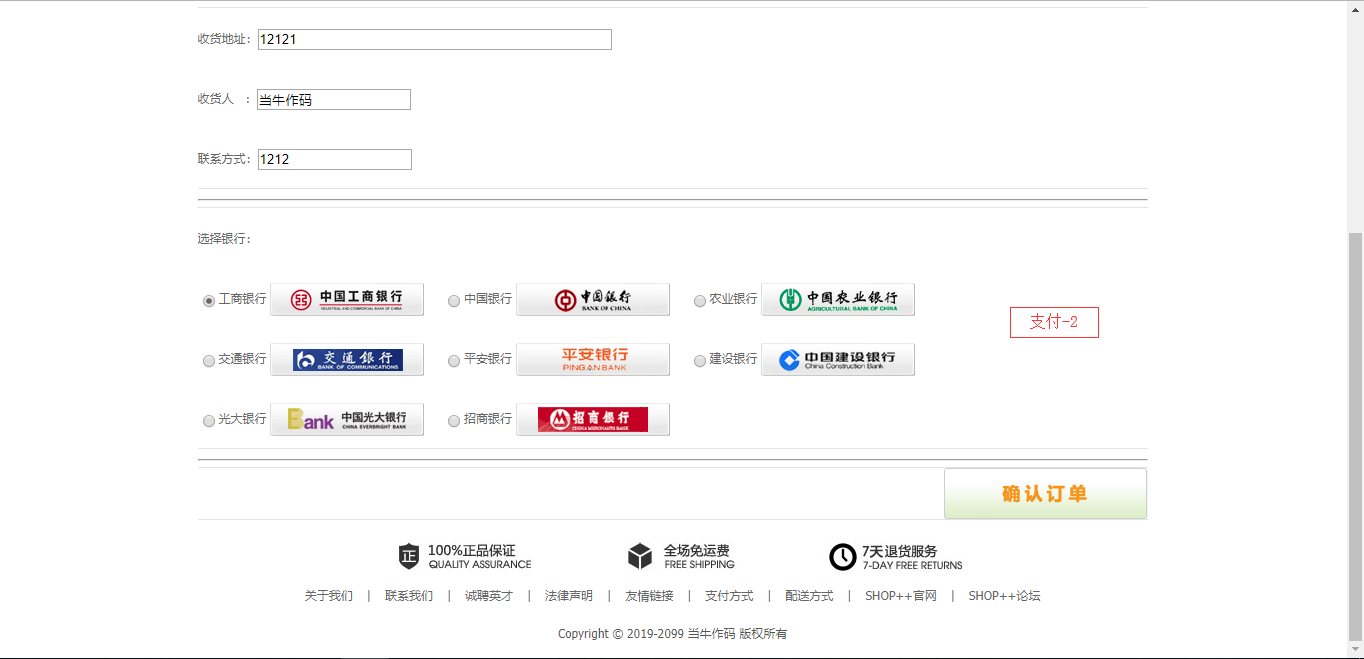The image size is (1364, 659).
Task: Select the 工商银行 radio button
Action: [209, 301]
